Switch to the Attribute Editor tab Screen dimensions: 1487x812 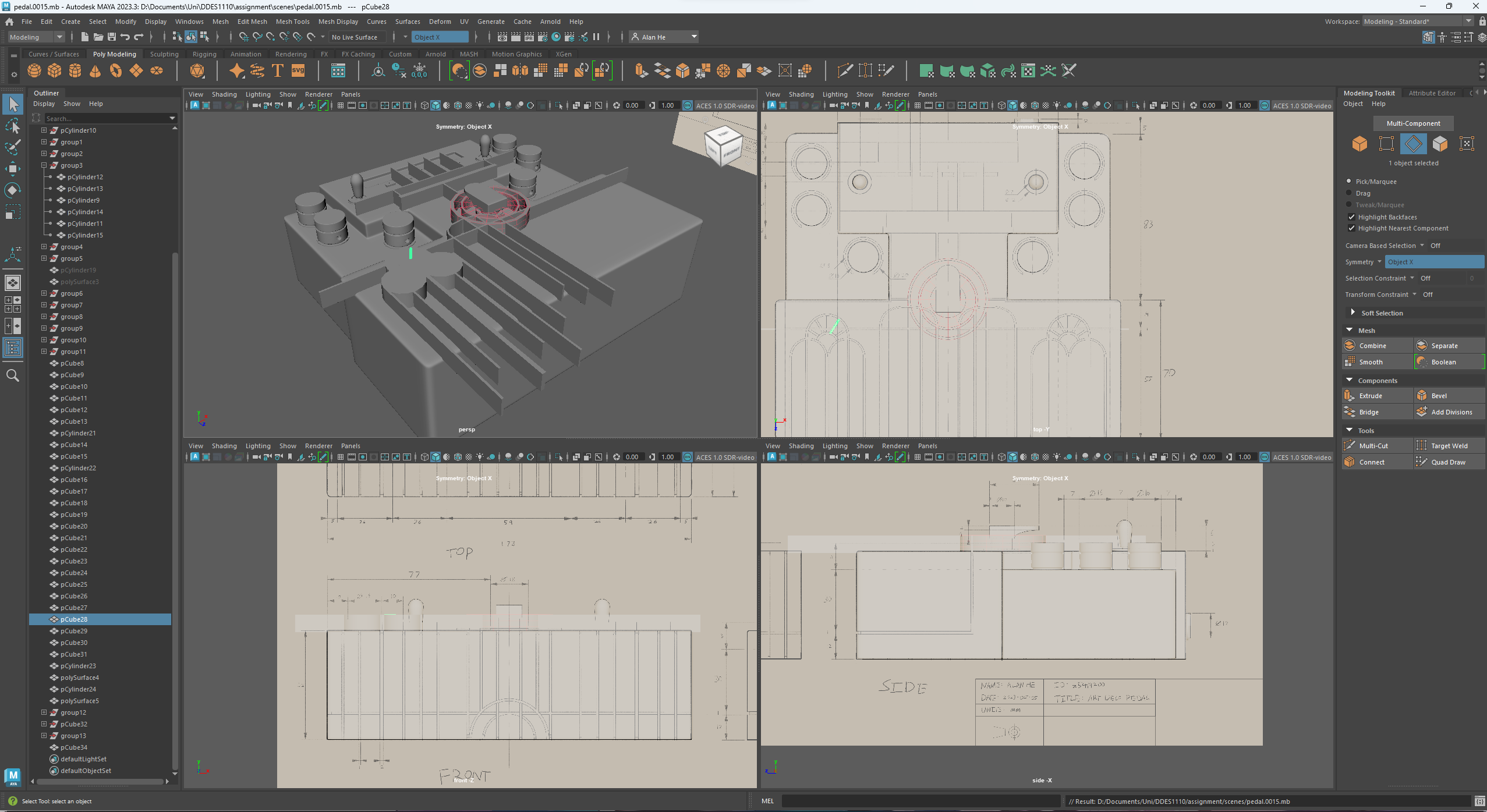[x=1433, y=93]
